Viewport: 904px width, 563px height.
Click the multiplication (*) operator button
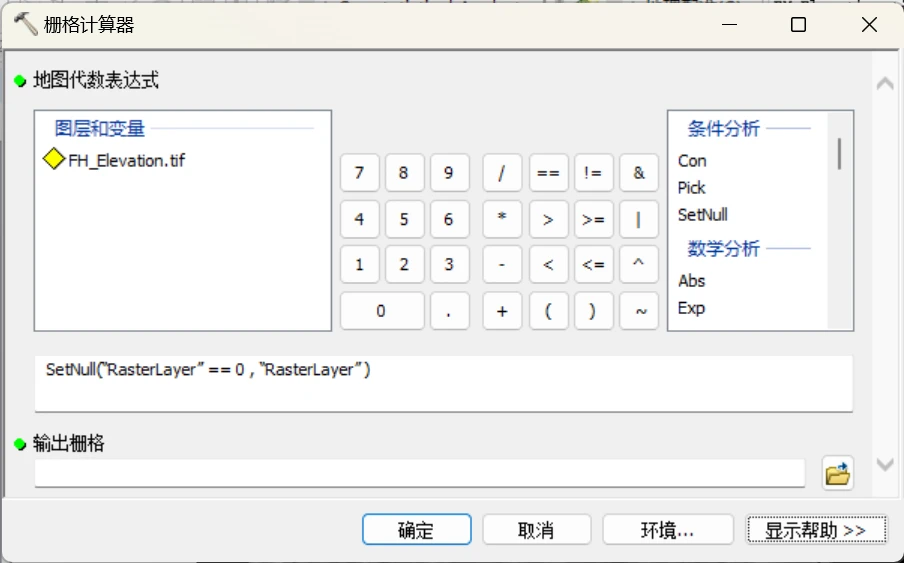[502, 219]
